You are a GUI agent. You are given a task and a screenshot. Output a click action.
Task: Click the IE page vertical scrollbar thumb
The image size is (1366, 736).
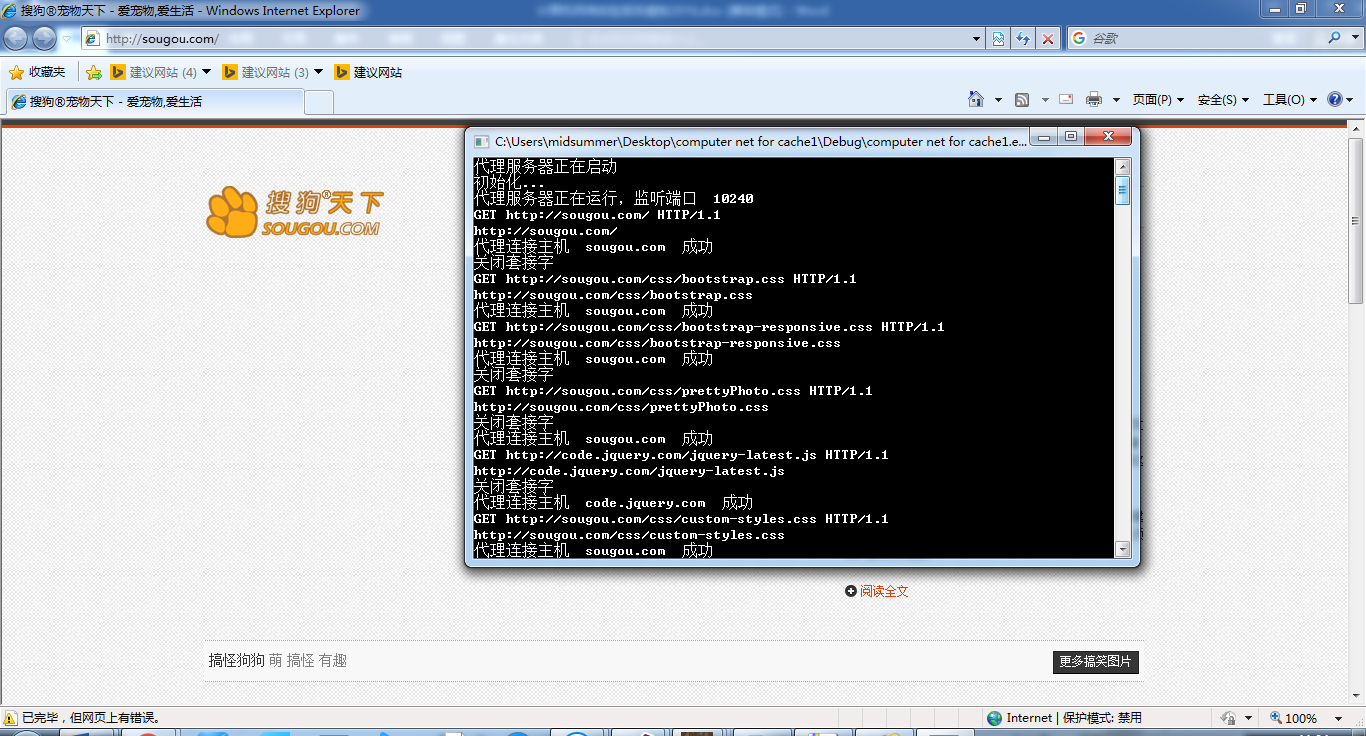click(1357, 221)
